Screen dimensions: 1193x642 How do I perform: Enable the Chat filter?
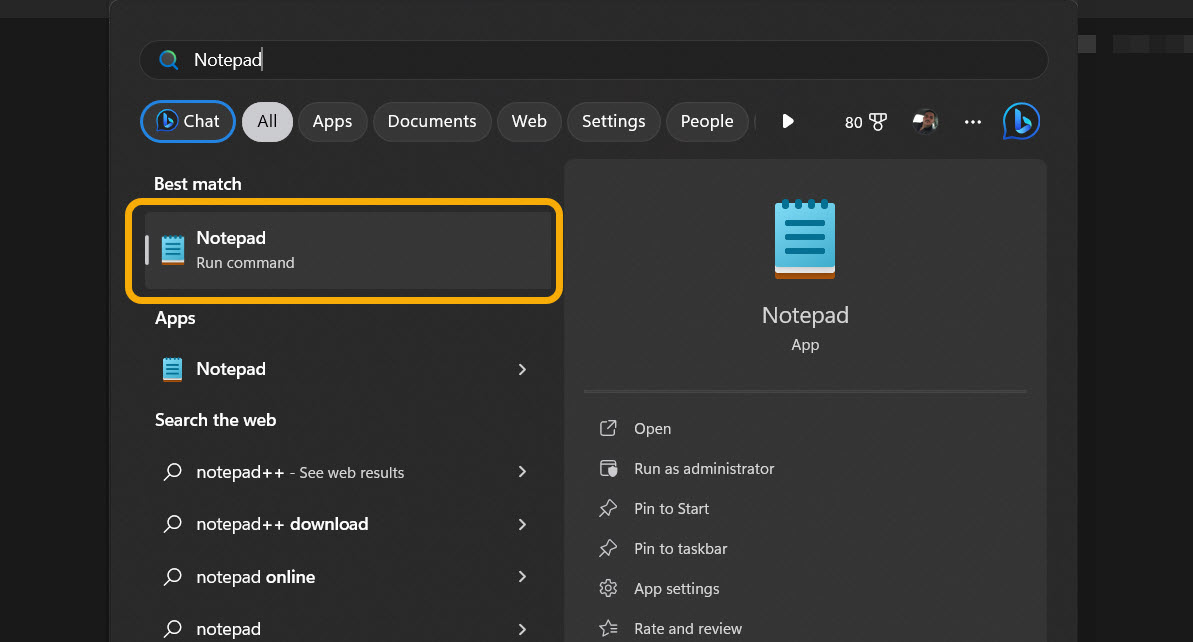(187, 121)
